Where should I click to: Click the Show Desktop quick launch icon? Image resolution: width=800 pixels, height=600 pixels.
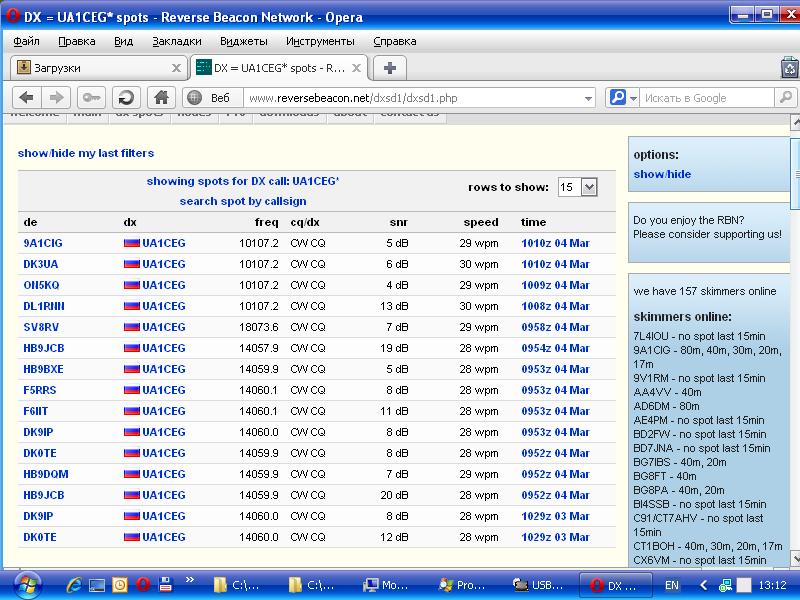pyautogui.click(x=97, y=585)
